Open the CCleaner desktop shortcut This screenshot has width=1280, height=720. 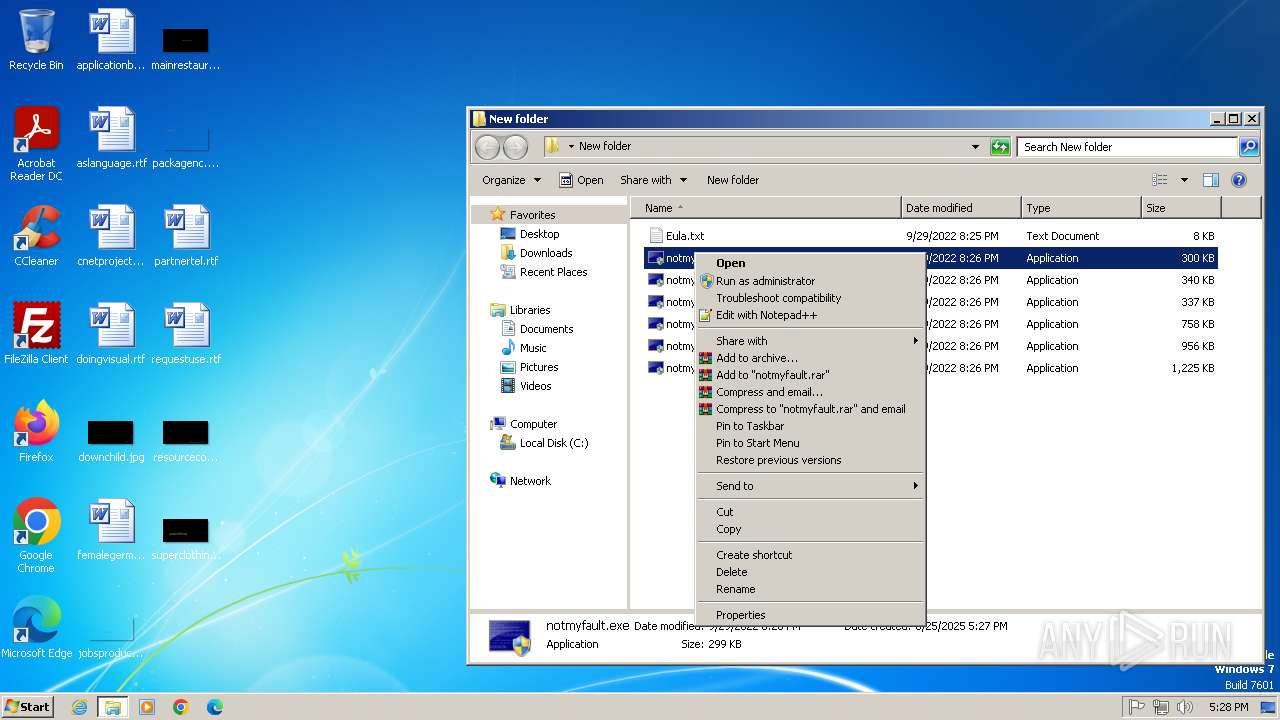click(x=36, y=236)
